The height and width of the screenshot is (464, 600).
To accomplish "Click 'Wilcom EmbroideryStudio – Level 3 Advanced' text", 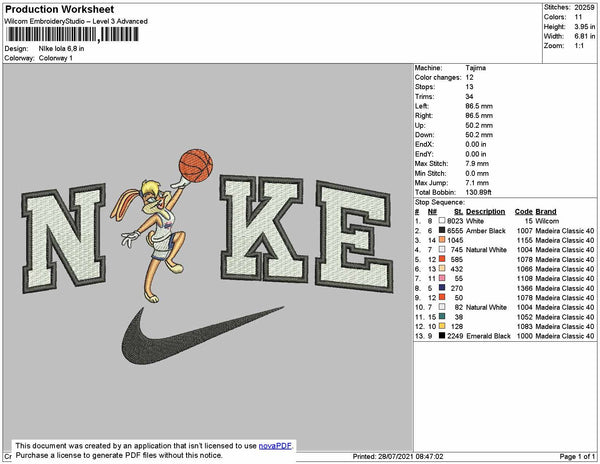I will pos(76,21).
